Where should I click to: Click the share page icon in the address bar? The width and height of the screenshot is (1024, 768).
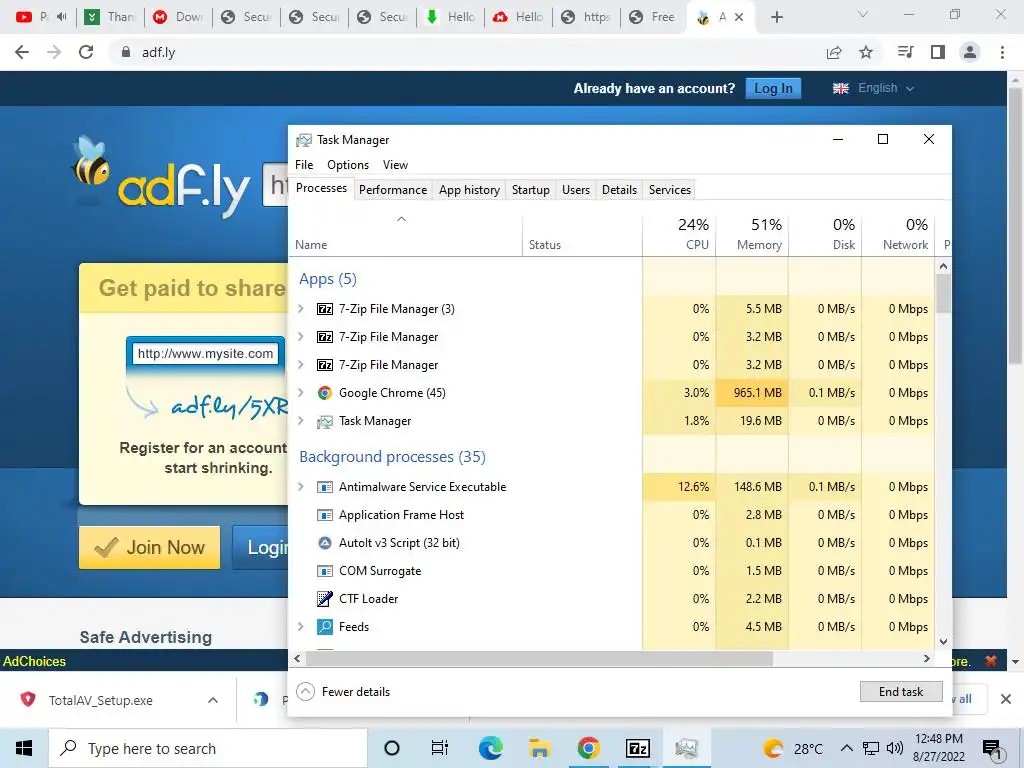pyautogui.click(x=834, y=52)
